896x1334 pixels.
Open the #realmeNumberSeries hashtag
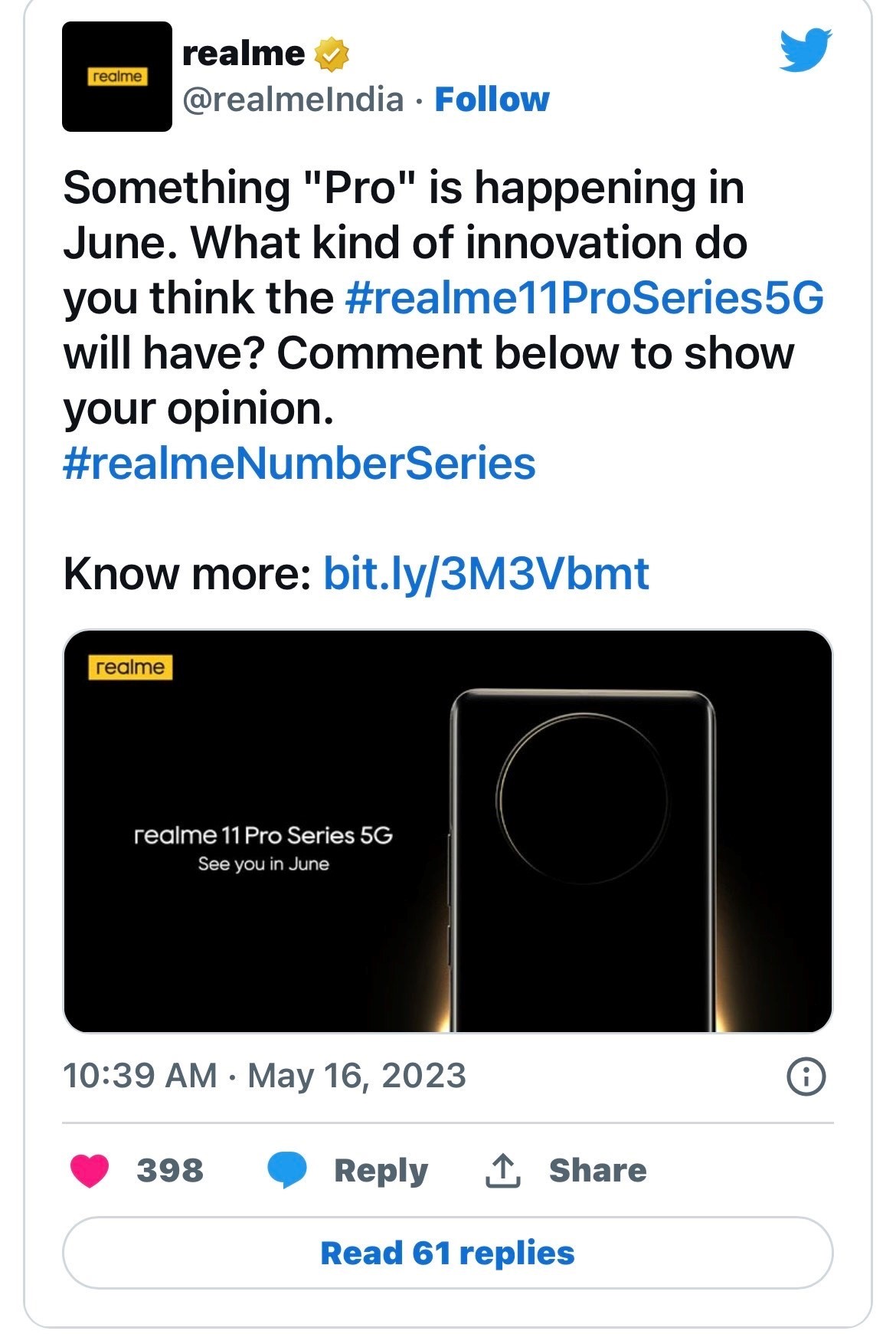(299, 464)
